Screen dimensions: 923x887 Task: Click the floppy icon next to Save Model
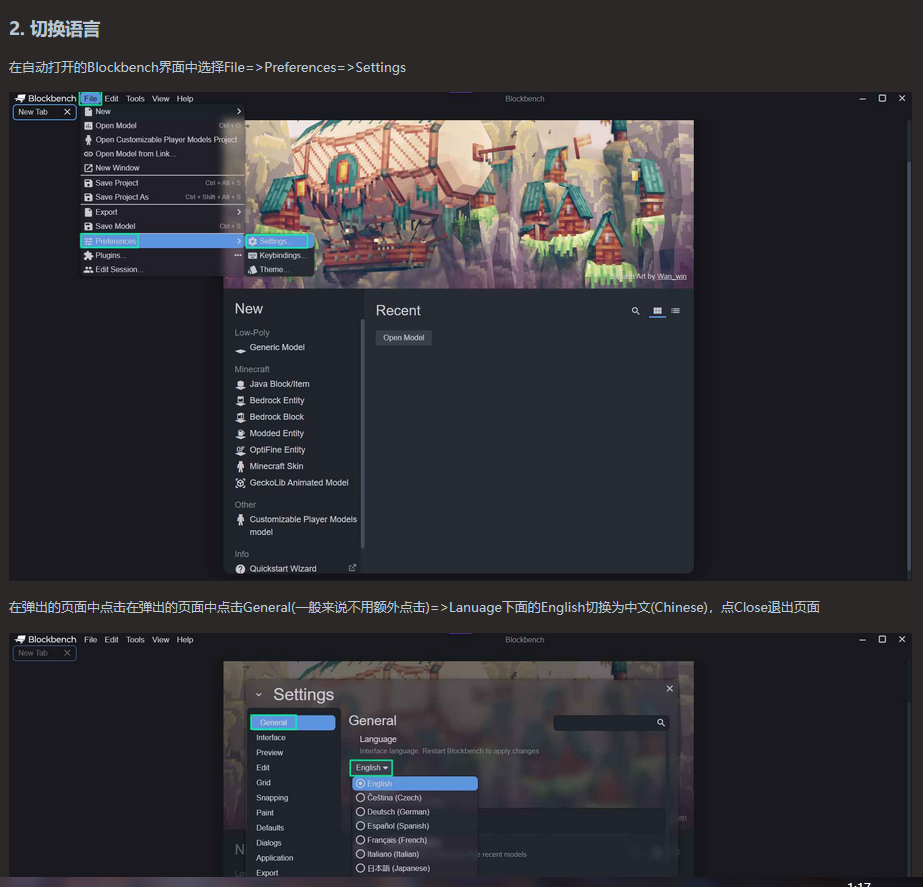click(88, 226)
